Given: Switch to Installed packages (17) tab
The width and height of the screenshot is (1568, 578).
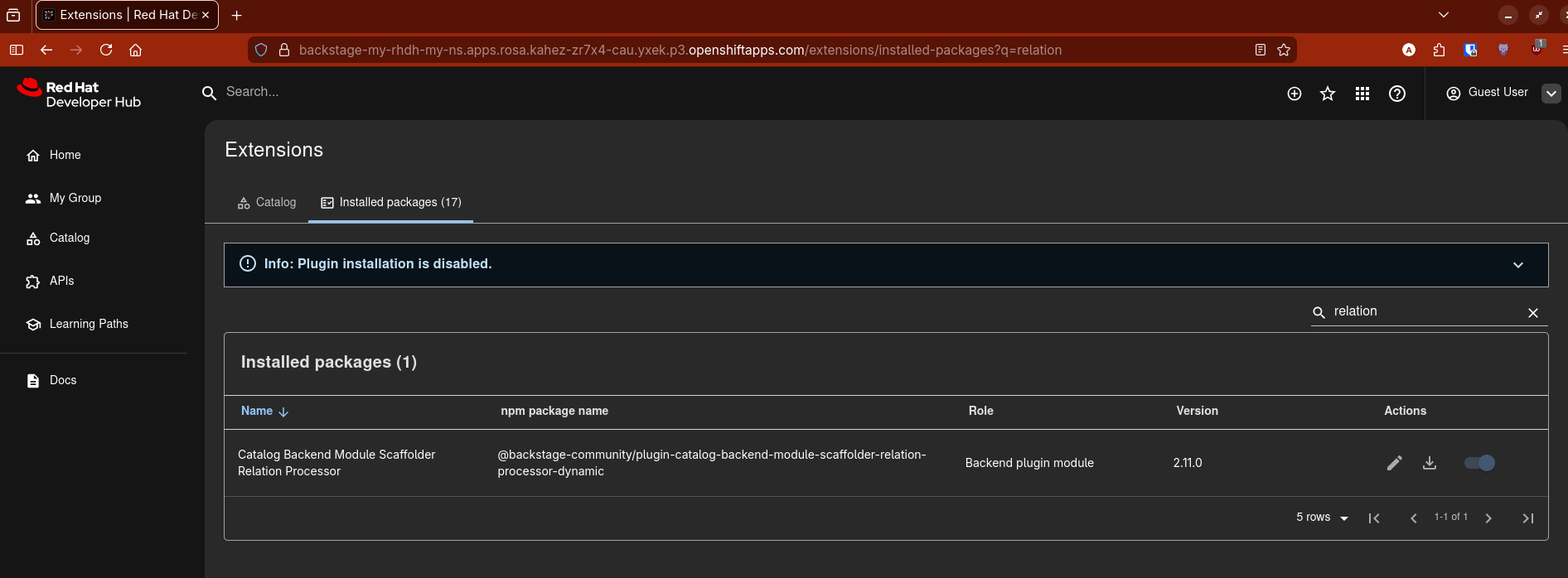Looking at the screenshot, I should (391, 202).
